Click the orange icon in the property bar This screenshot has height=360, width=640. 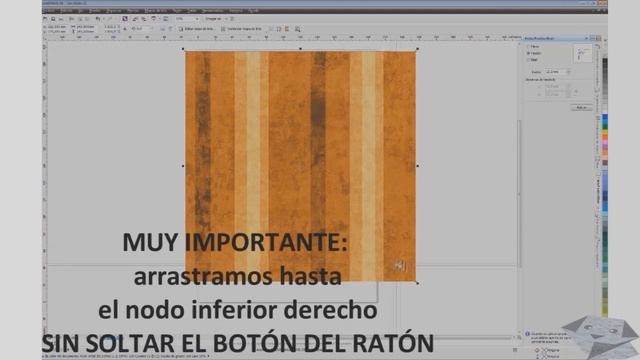tap(287, 29)
